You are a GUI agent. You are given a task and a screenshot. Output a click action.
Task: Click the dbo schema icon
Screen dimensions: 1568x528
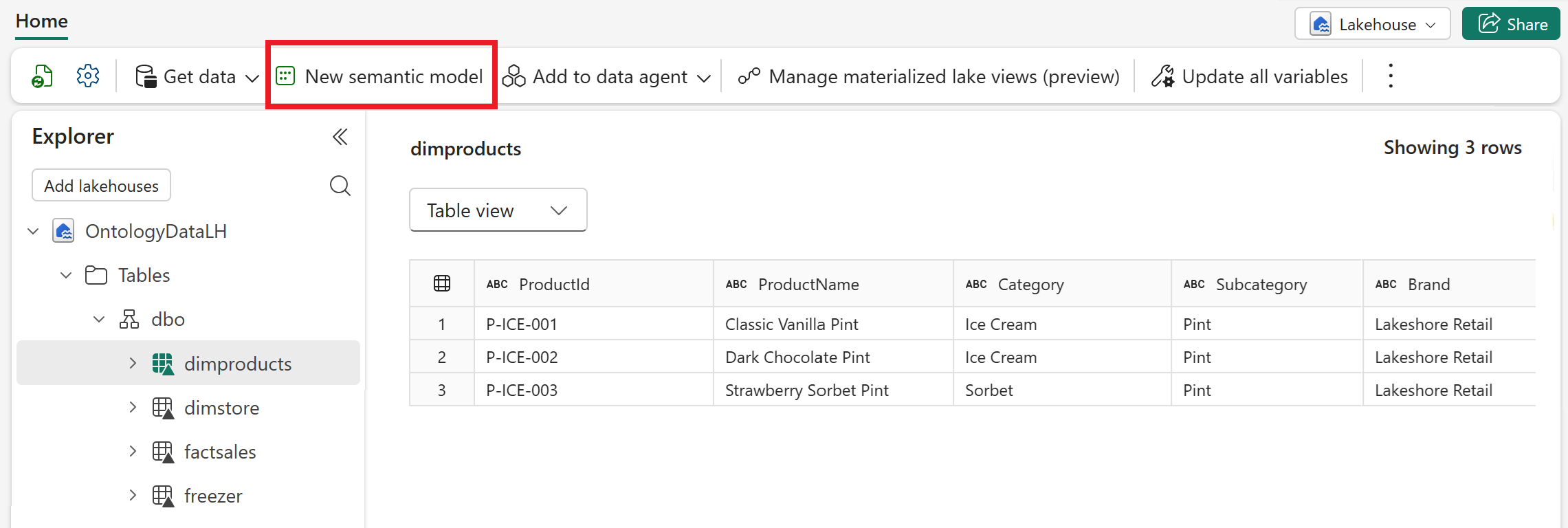pyautogui.click(x=129, y=319)
